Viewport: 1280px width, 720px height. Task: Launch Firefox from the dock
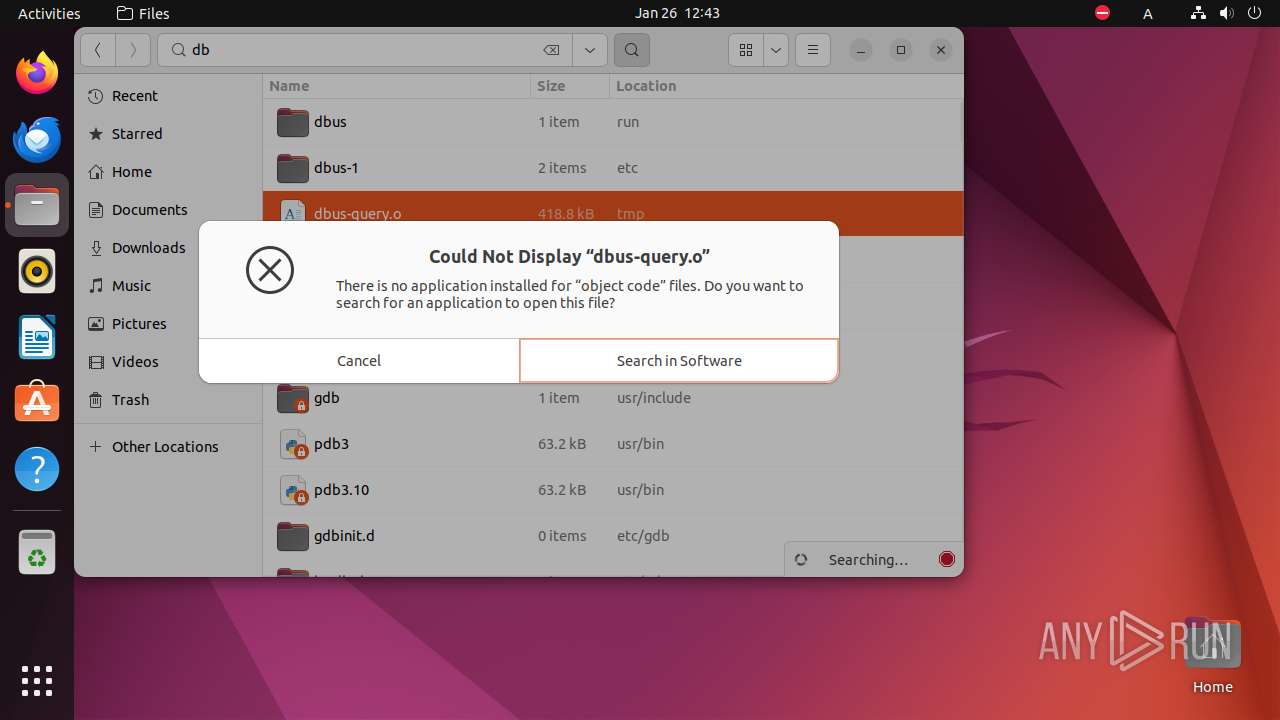pyautogui.click(x=37, y=73)
